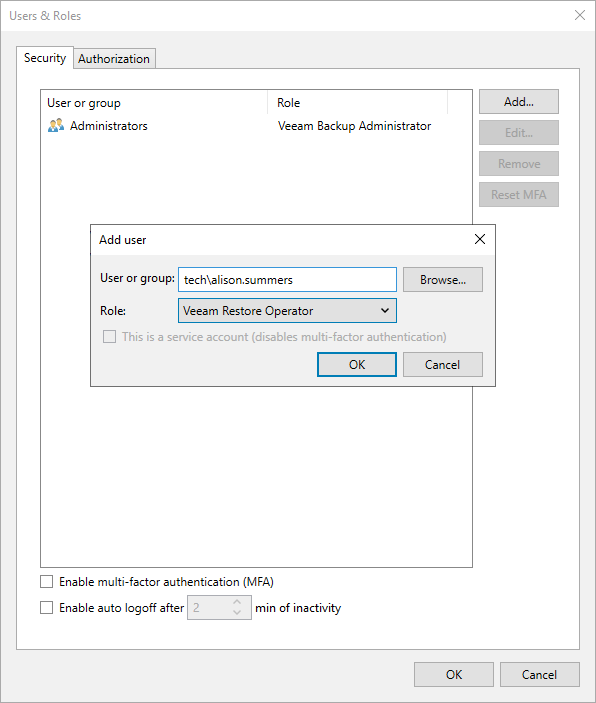596x703 pixels.
Task: Open the Role dropdown
Action: click(287, 311)
